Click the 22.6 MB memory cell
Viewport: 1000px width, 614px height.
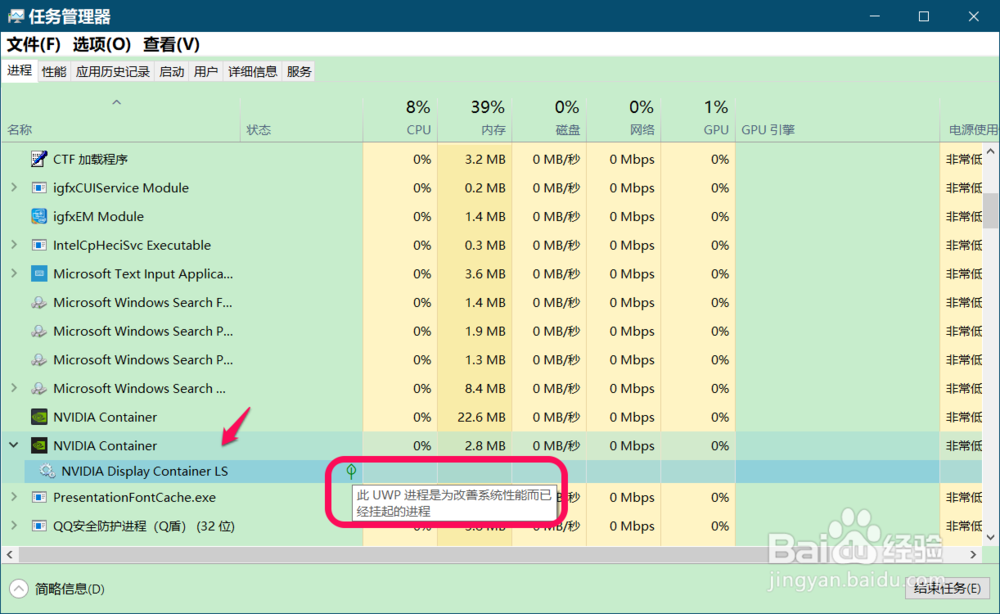point(474,417)
